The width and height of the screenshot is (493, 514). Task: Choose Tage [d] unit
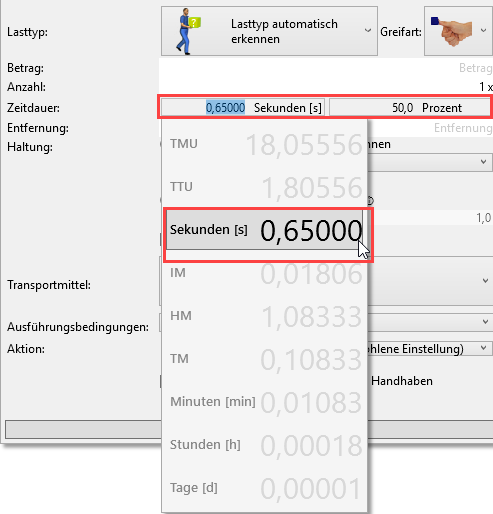pos(264,488)
